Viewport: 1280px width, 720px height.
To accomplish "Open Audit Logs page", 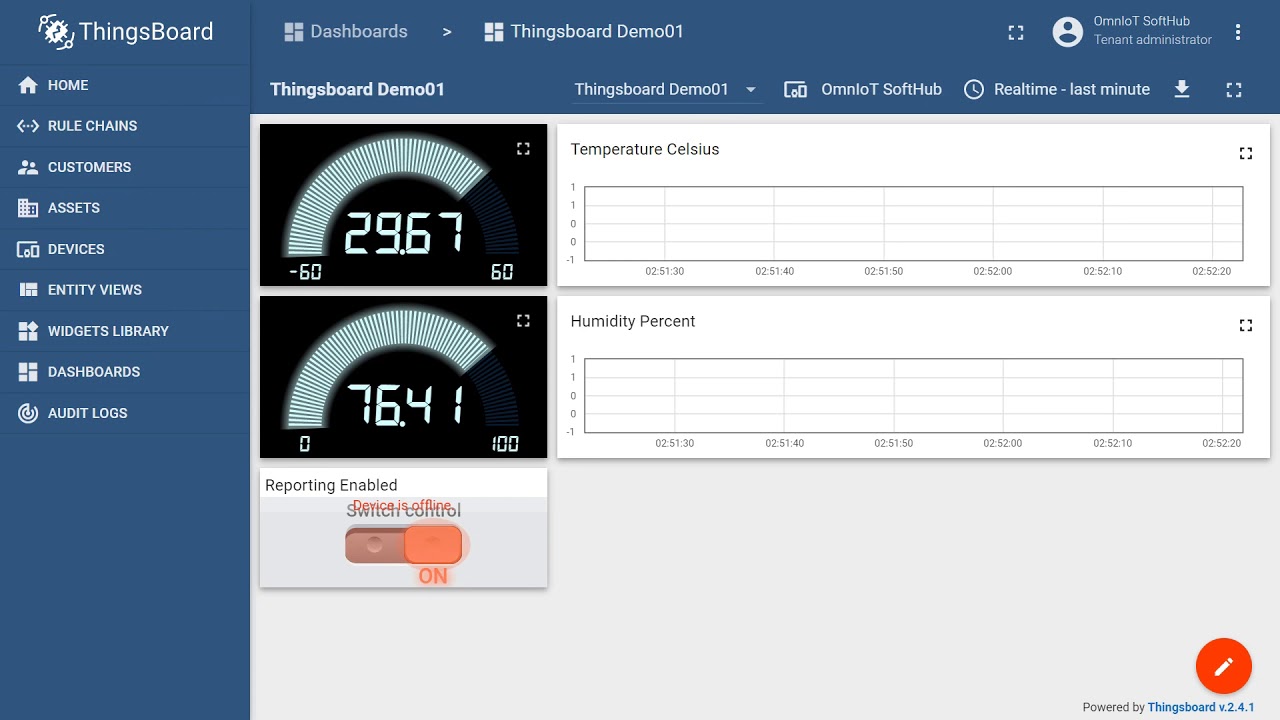I will click(125, 413).
